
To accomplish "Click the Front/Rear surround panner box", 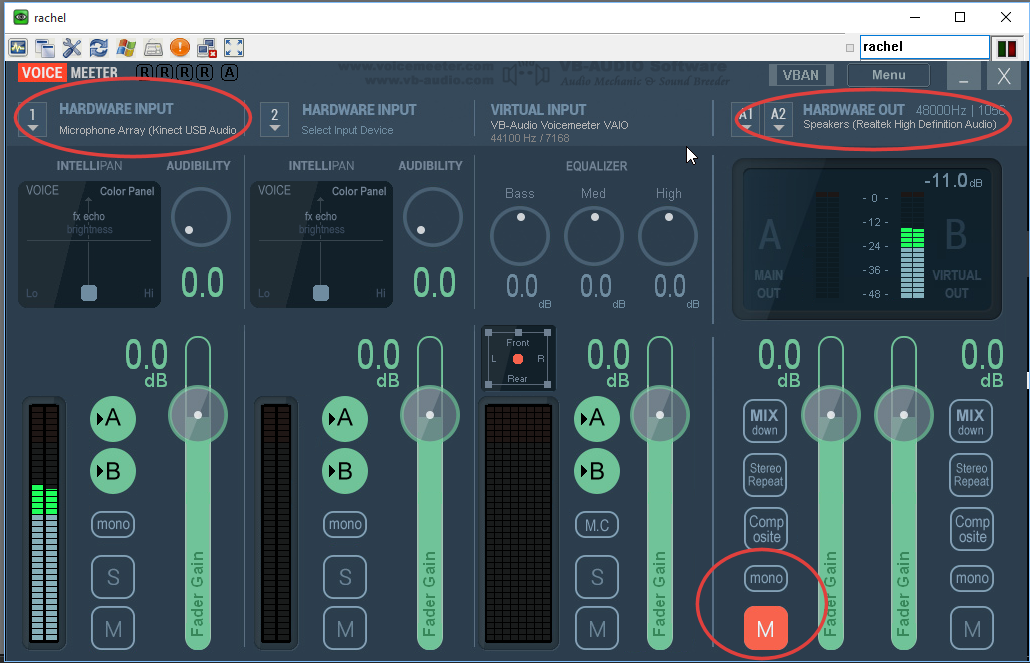I will click(x=518, y=359).
